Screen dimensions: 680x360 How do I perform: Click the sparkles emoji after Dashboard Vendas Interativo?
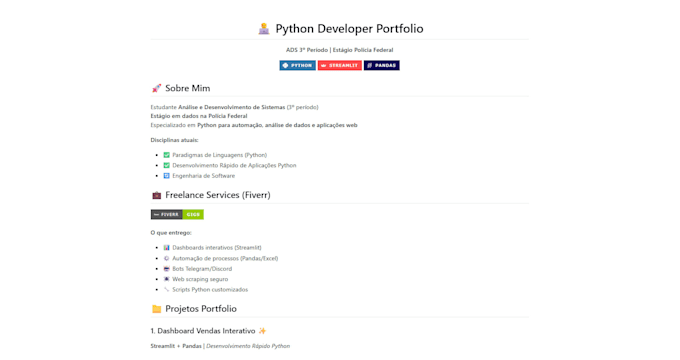[x=262, y=331]
